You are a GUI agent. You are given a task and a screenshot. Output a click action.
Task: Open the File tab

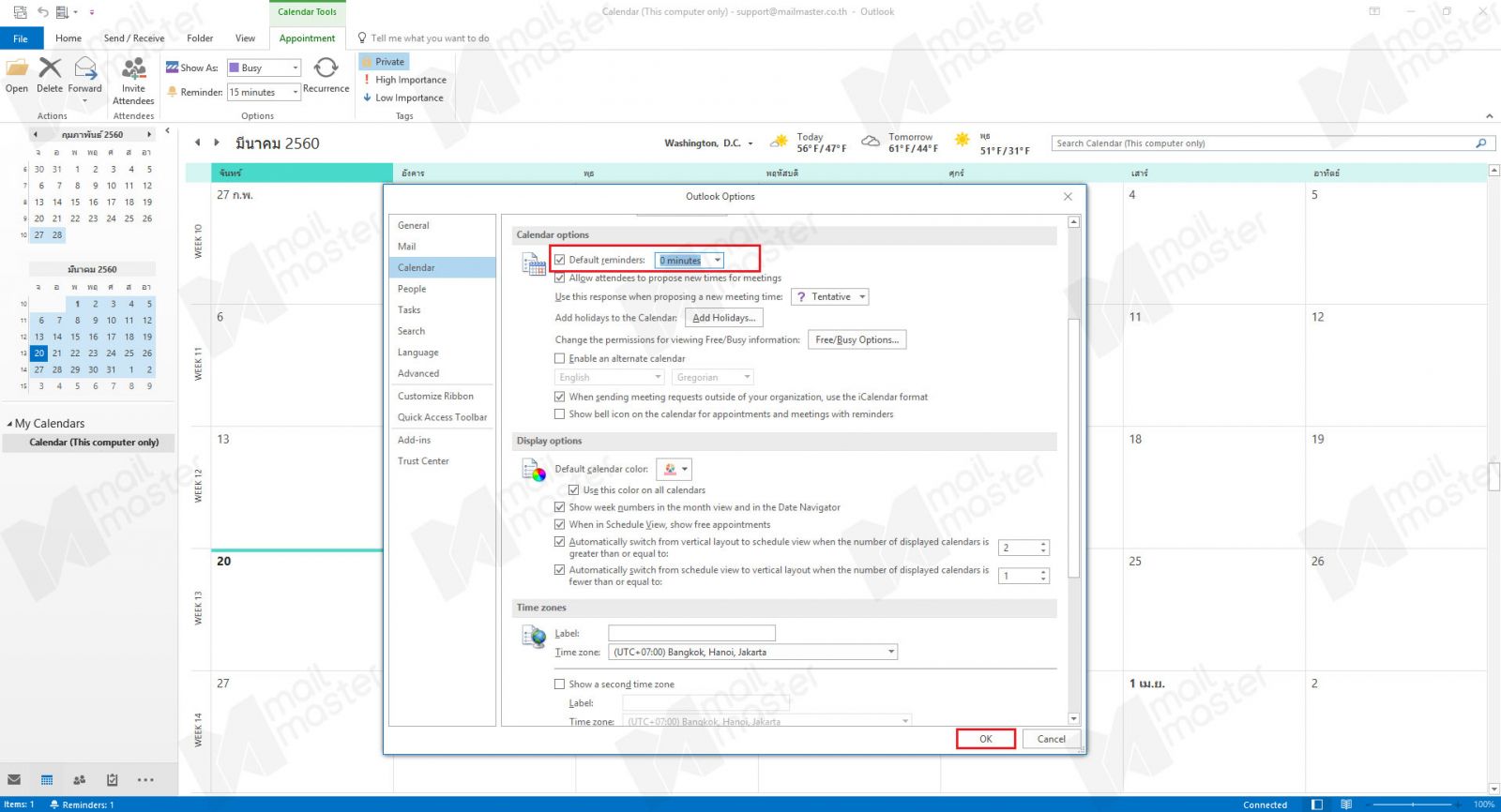(x=21, y=38)
